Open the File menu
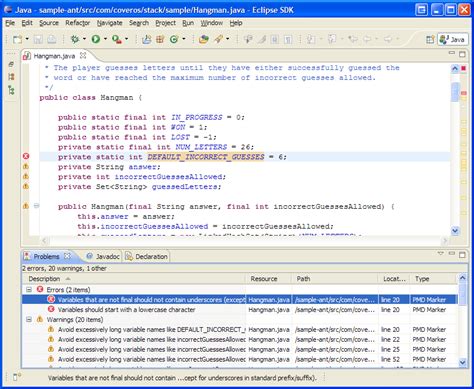 10,23
